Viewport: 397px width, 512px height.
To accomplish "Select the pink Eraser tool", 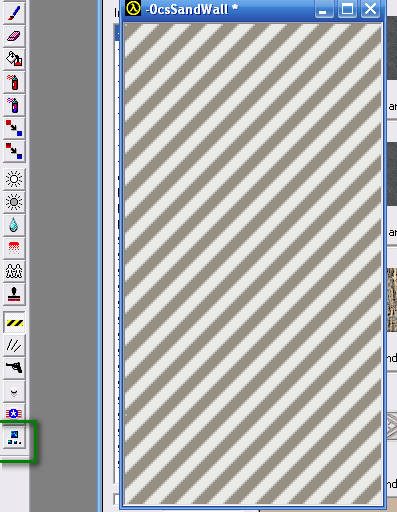I will 14,36.
